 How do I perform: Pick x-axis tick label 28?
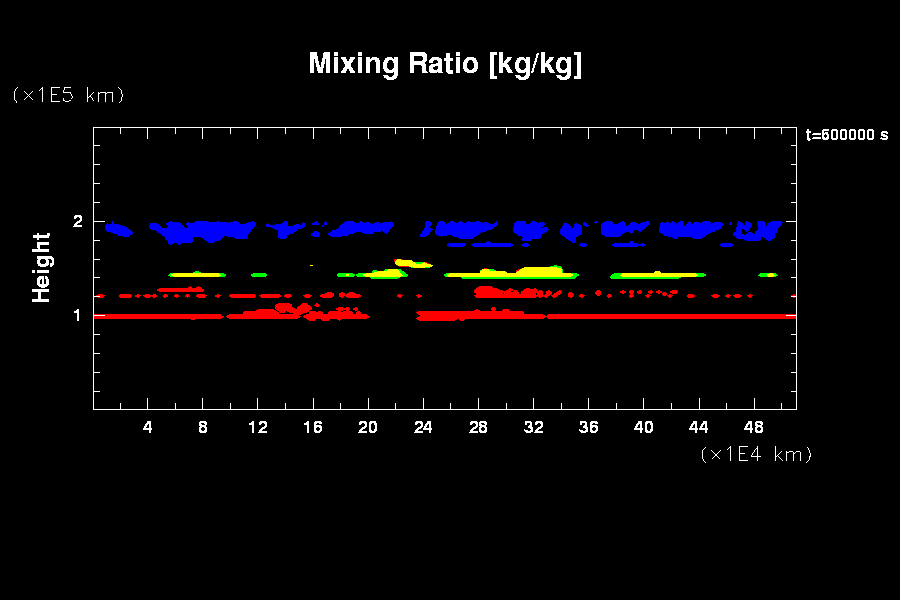(x=478, y=427)
